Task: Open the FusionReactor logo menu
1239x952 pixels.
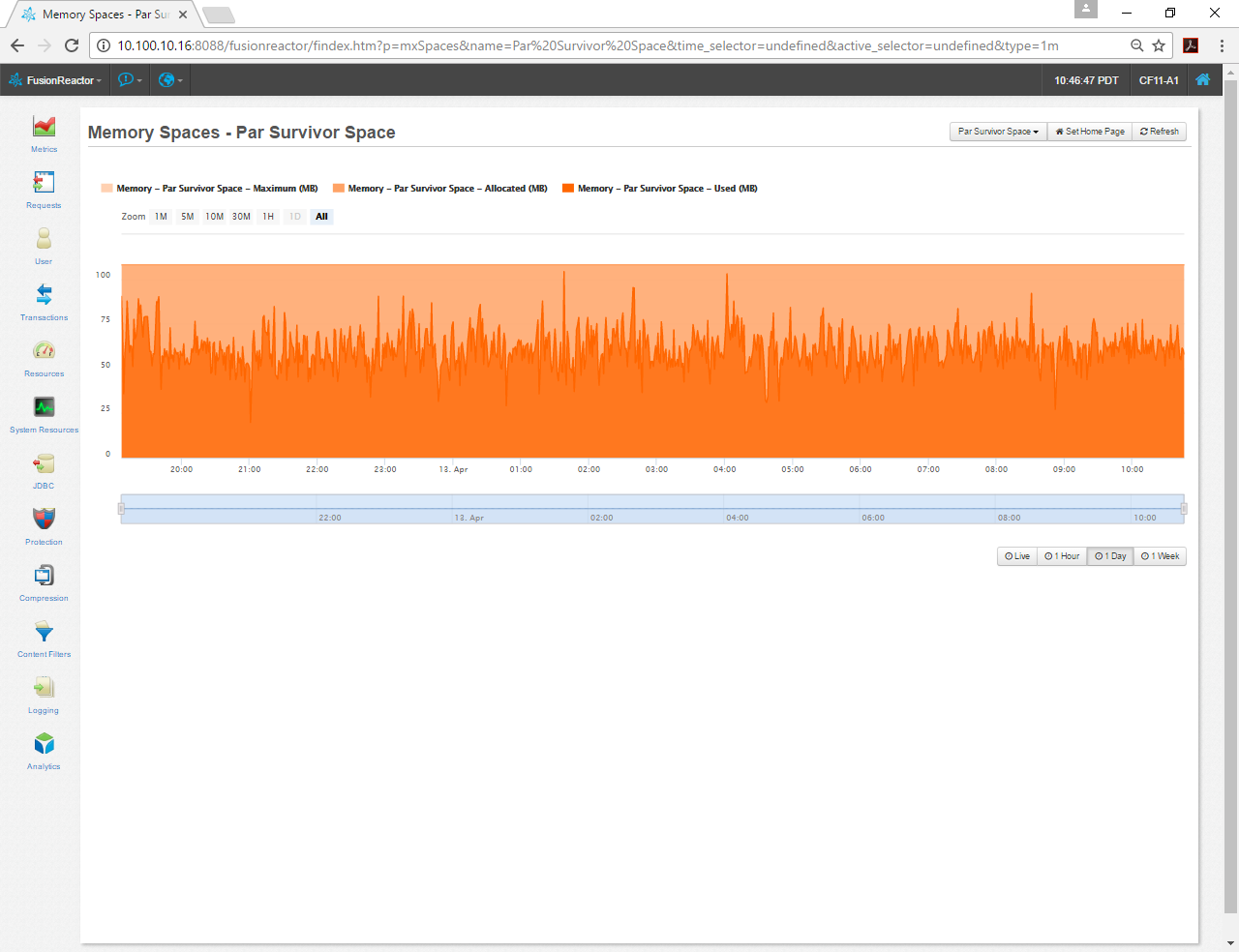Action: 54,80
